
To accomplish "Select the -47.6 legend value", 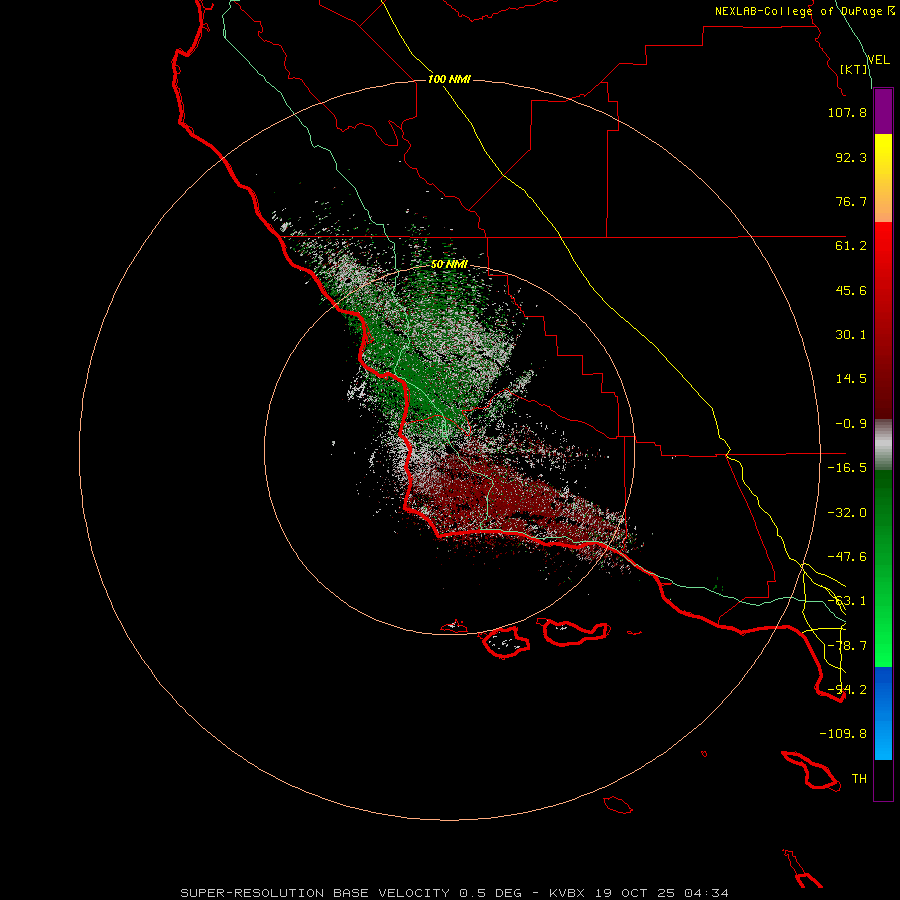I will coord(847,557).
